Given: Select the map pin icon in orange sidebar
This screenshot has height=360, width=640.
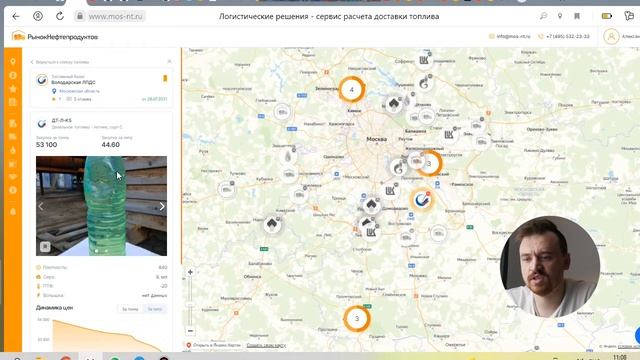Looking at the screenshot, I should click(13, 62).
